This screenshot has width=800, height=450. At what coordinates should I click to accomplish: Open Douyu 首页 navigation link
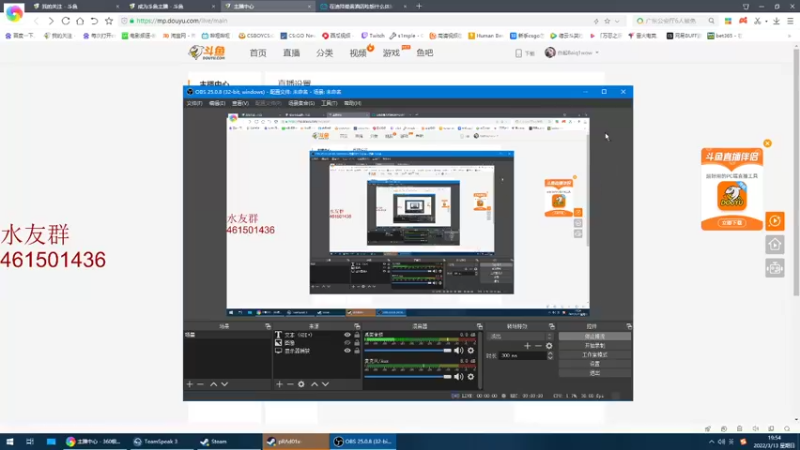(258, 53)
